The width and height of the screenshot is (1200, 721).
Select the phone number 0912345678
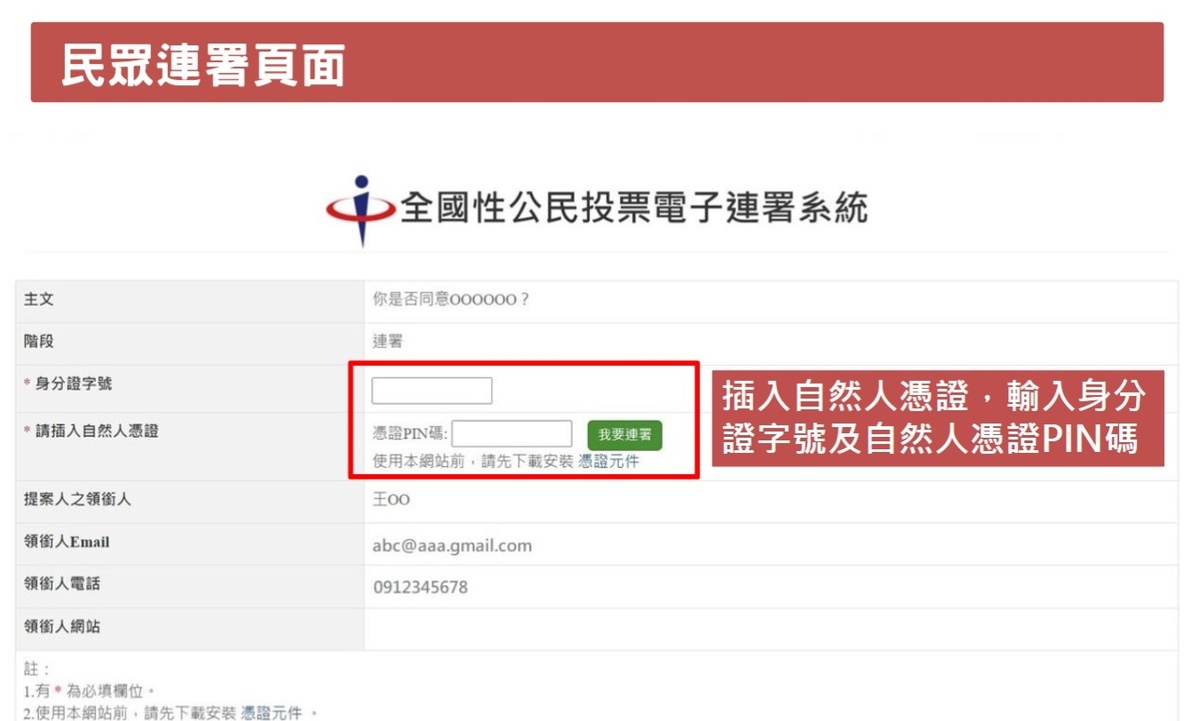pyautogui.click(x=420, y=587)
